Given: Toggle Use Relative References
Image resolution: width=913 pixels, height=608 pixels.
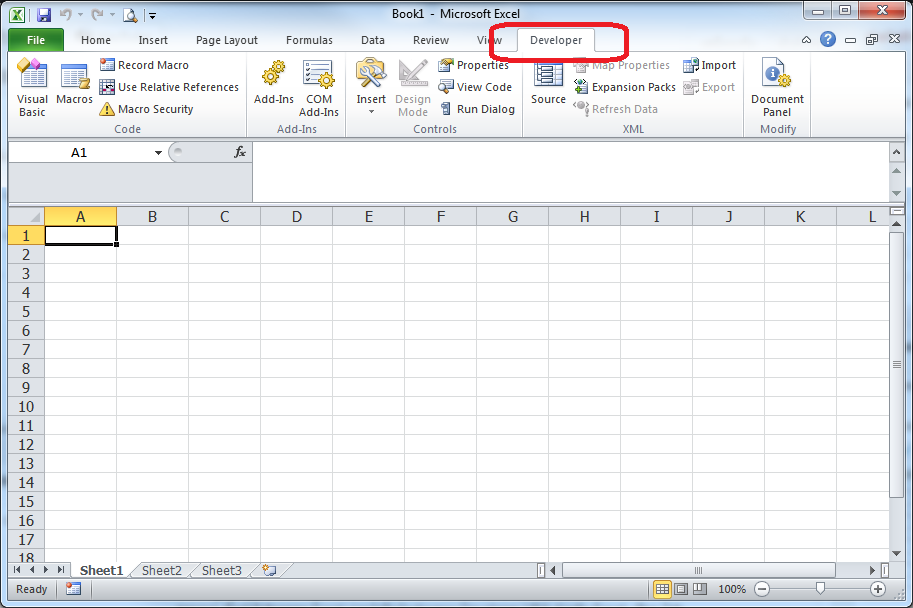Looking at the screenshot, I should tap(169, 87).
